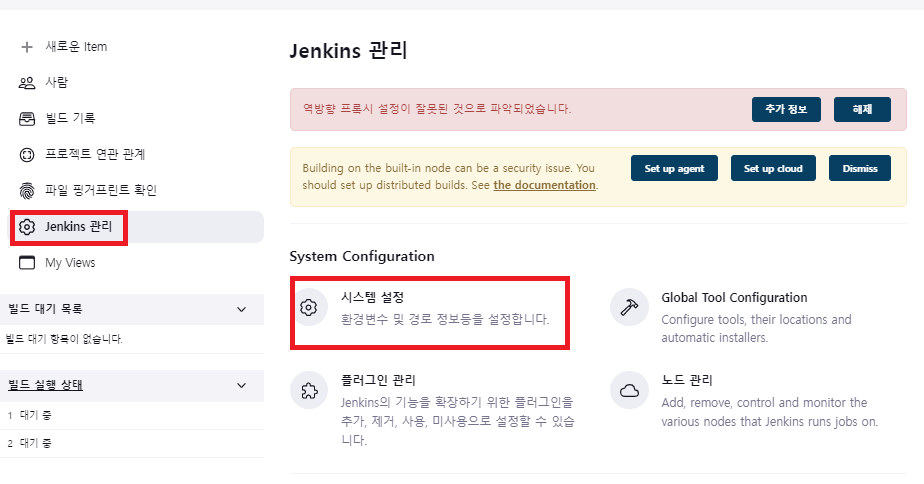
Task: Open the 빌드 실행 상태 header link
Action: pyautogui.click(x=45, y=385)
